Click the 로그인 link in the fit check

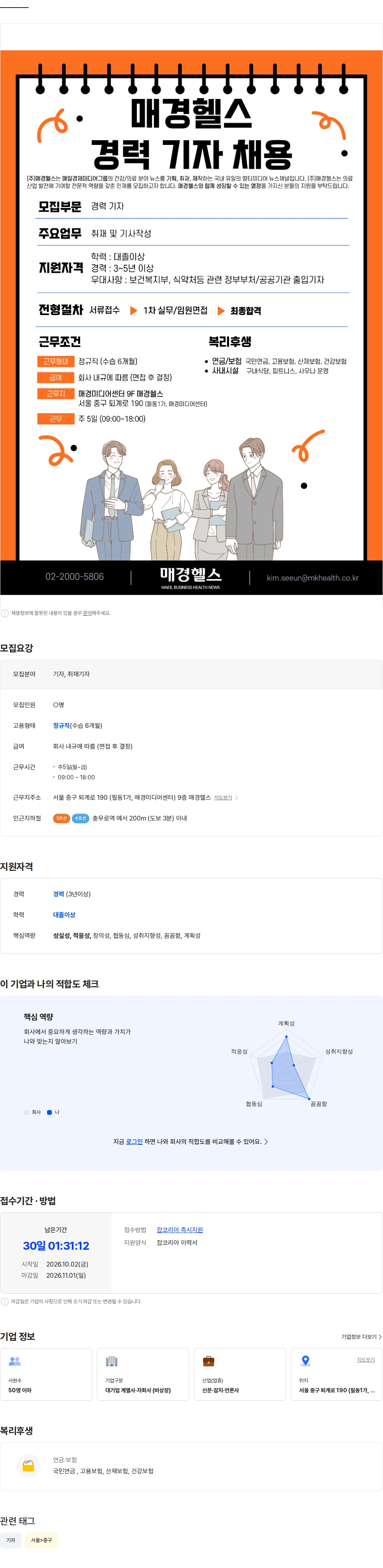click(134, 1141)
